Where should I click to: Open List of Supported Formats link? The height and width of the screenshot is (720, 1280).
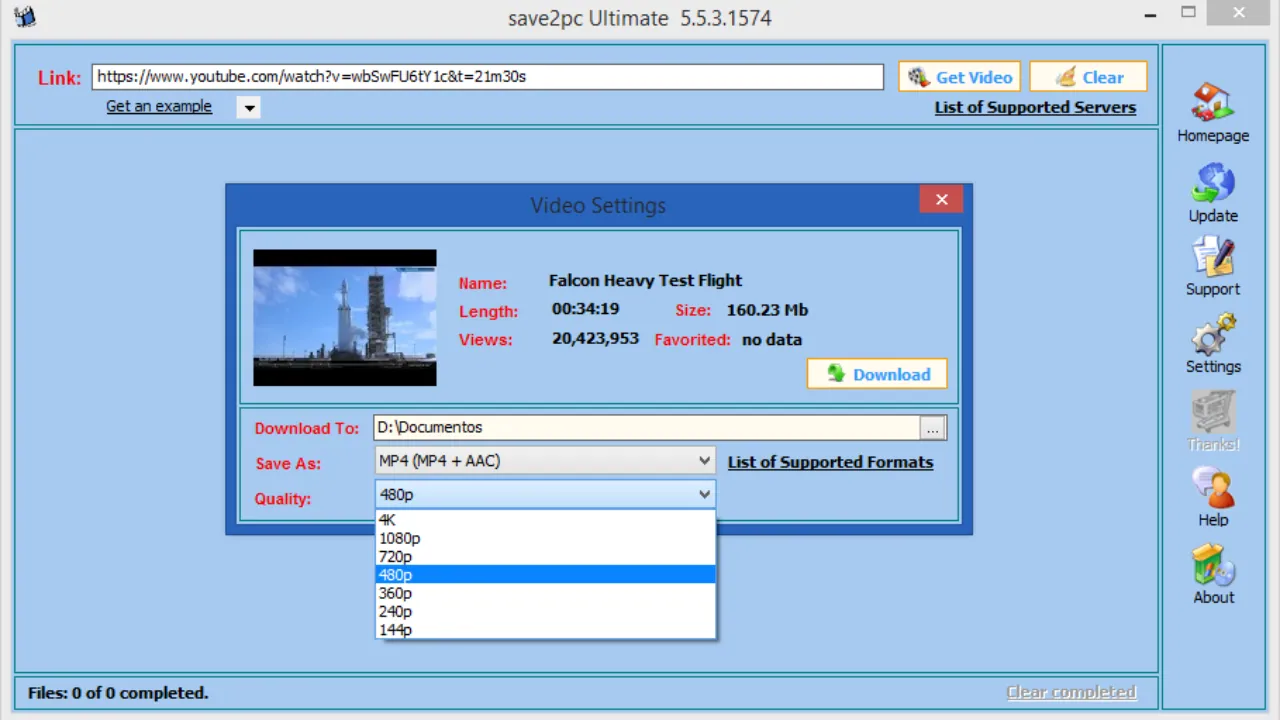tap(830, 462)
